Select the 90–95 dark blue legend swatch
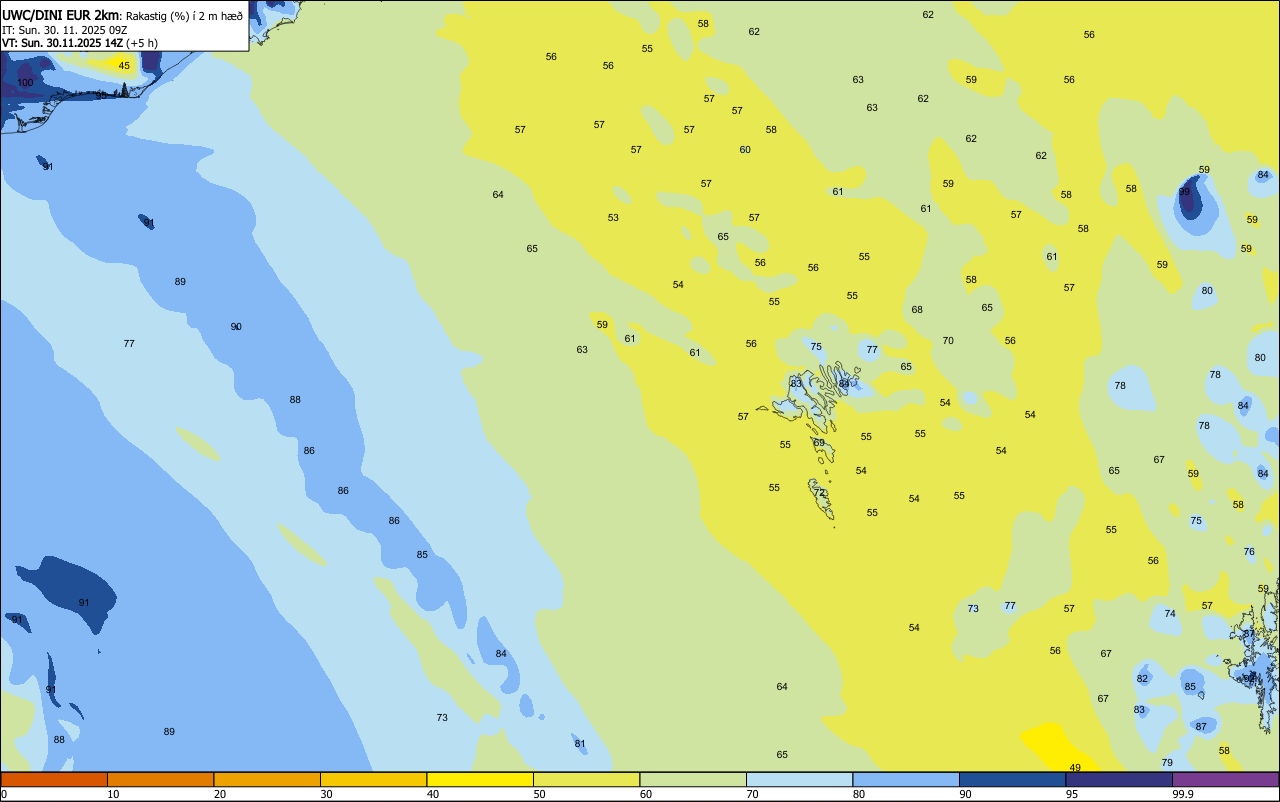1280x802 pixels. click(x=1012, y=779)
